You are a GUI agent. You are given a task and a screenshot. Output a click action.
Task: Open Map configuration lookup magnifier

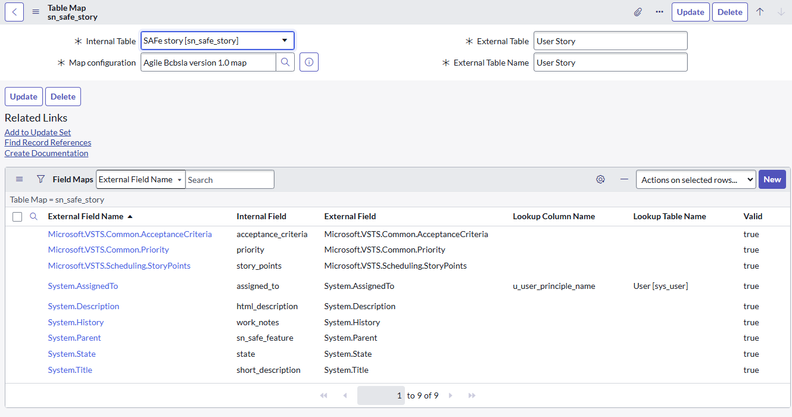[285, 62]
